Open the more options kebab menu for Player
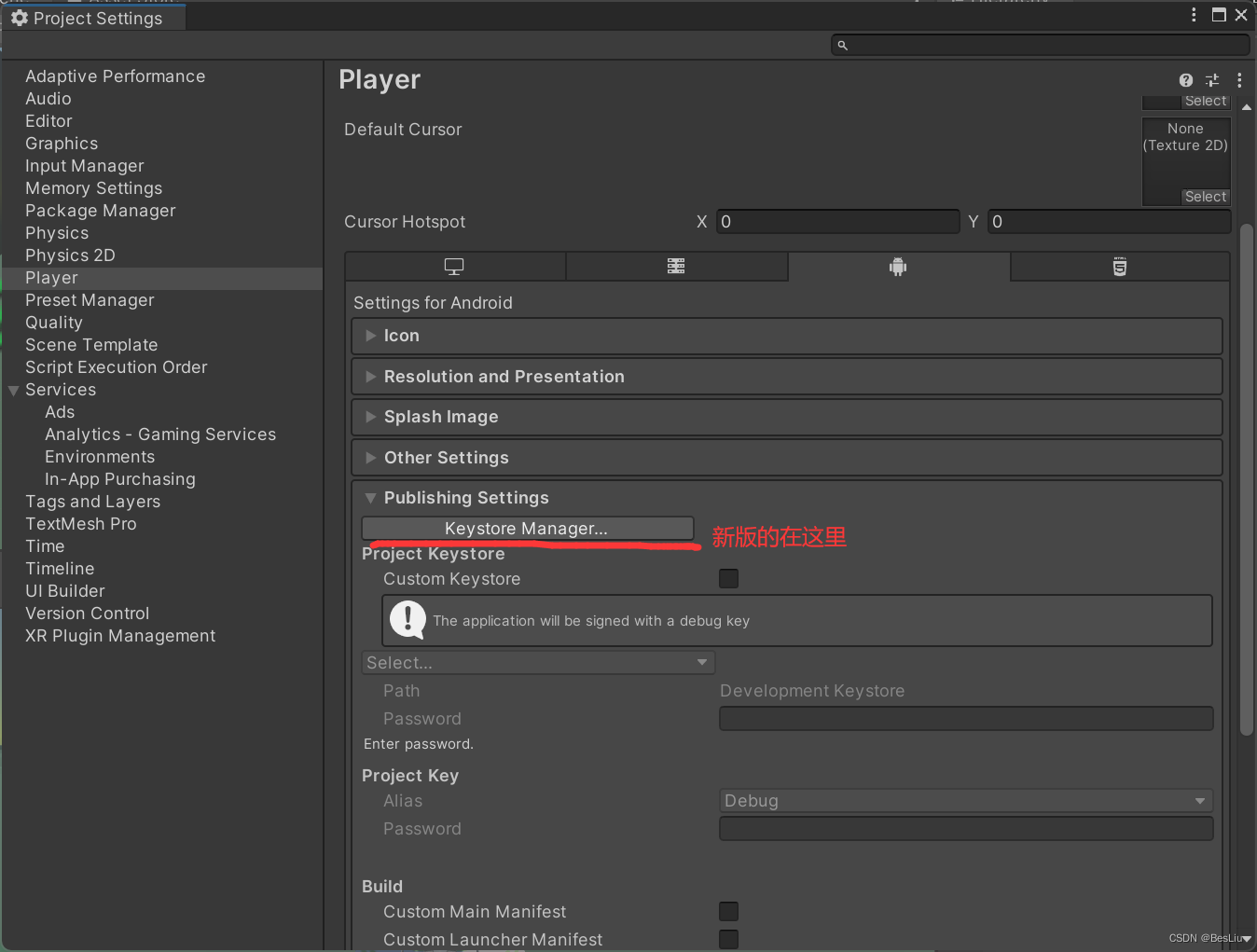Viewport: 1257px width, 952px height. click(x=1239, y=80)
